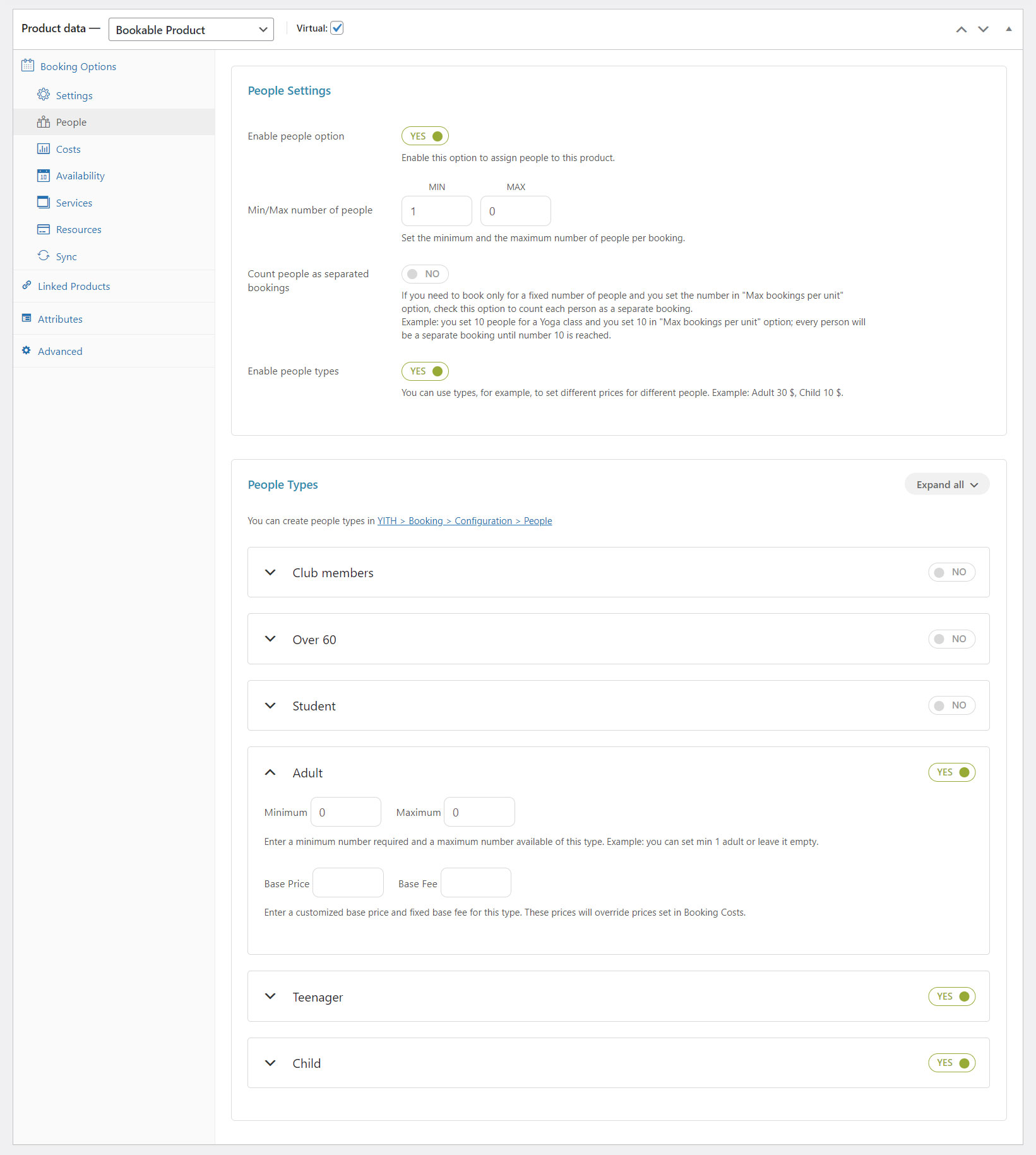The width and height of the screenshot is (1036, 1155).
Task: Click the Linked Products chain icon
Action: click(x=27, y=285)
